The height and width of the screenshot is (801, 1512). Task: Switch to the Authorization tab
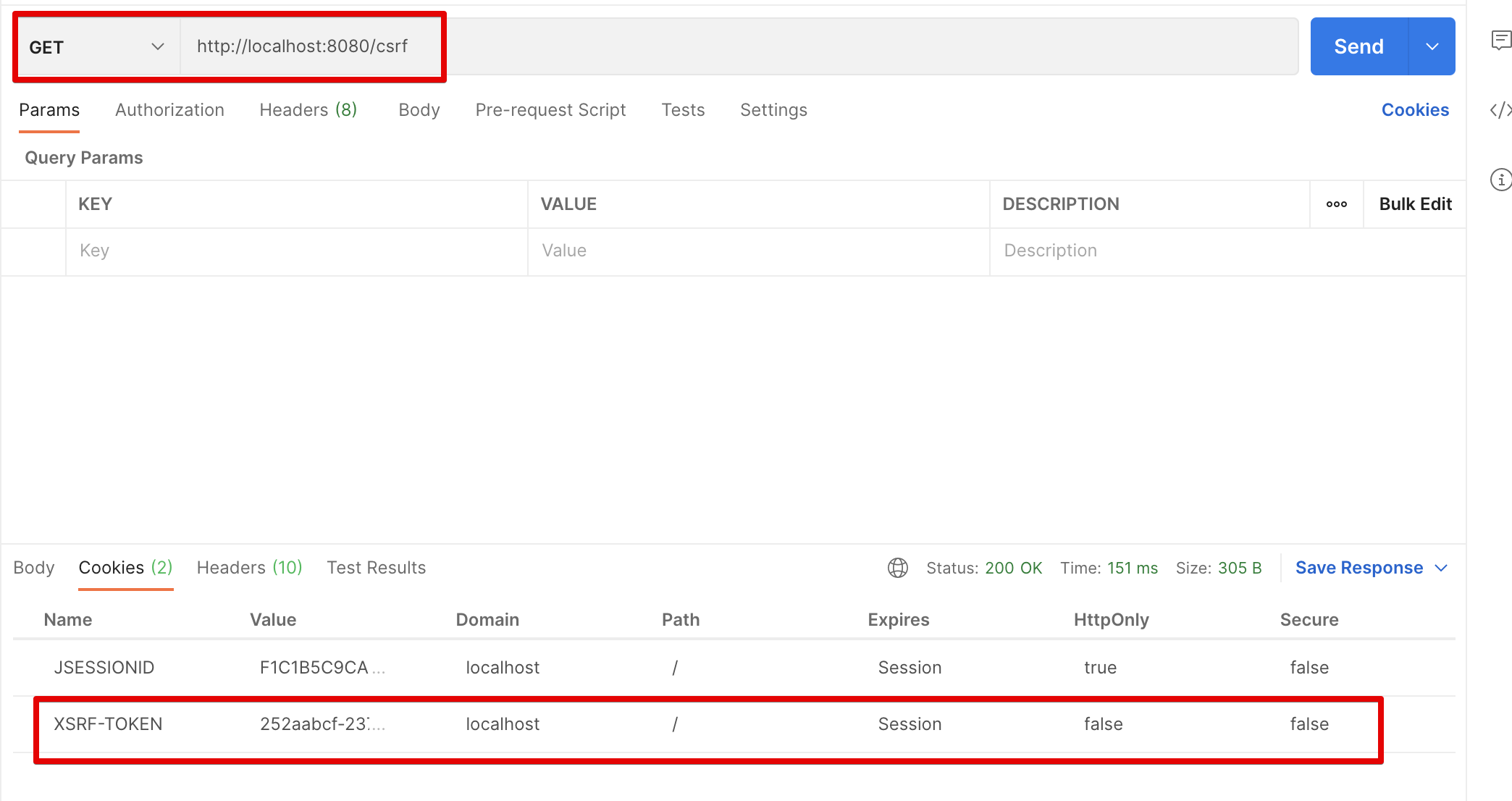point(169,110)
